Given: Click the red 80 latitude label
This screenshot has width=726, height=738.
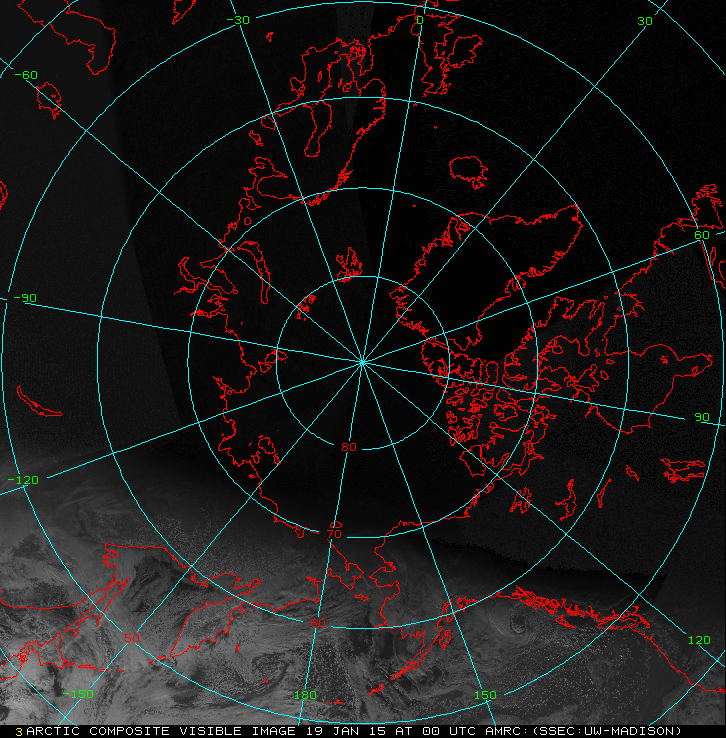Looking at the screenshot, I should tap(349, 447).
